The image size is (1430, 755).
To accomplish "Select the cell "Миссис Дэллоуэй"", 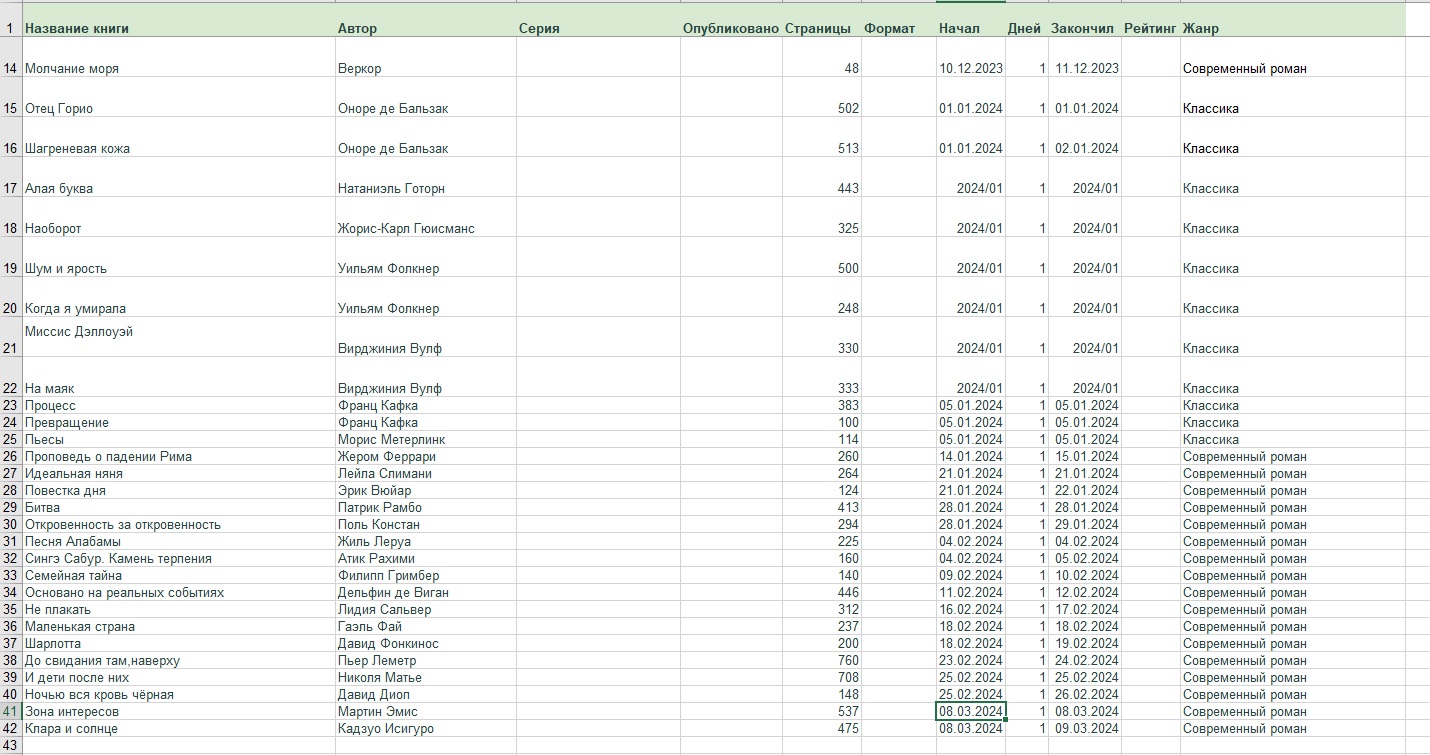I will 178,337.
